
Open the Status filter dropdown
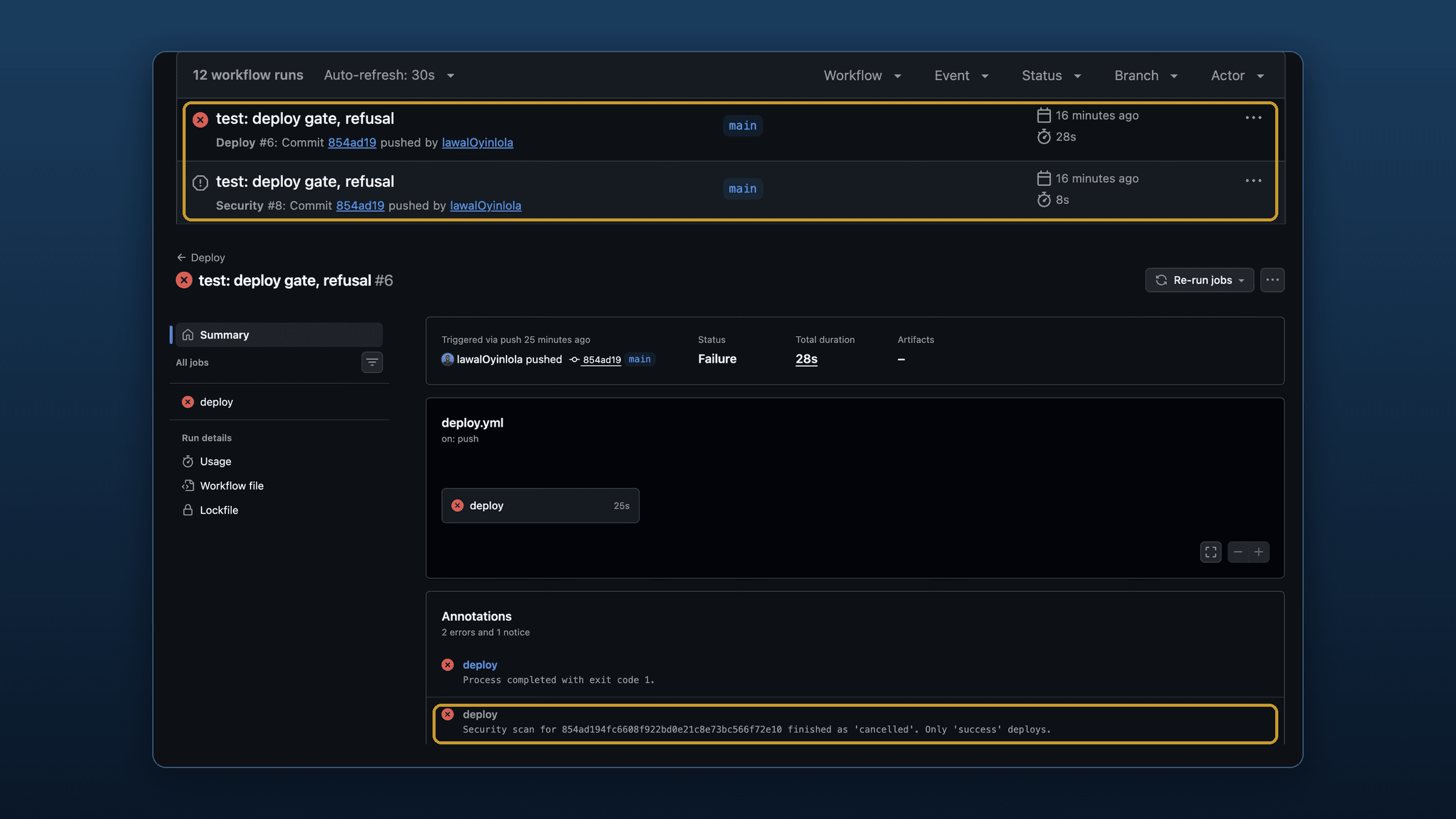1051,76
